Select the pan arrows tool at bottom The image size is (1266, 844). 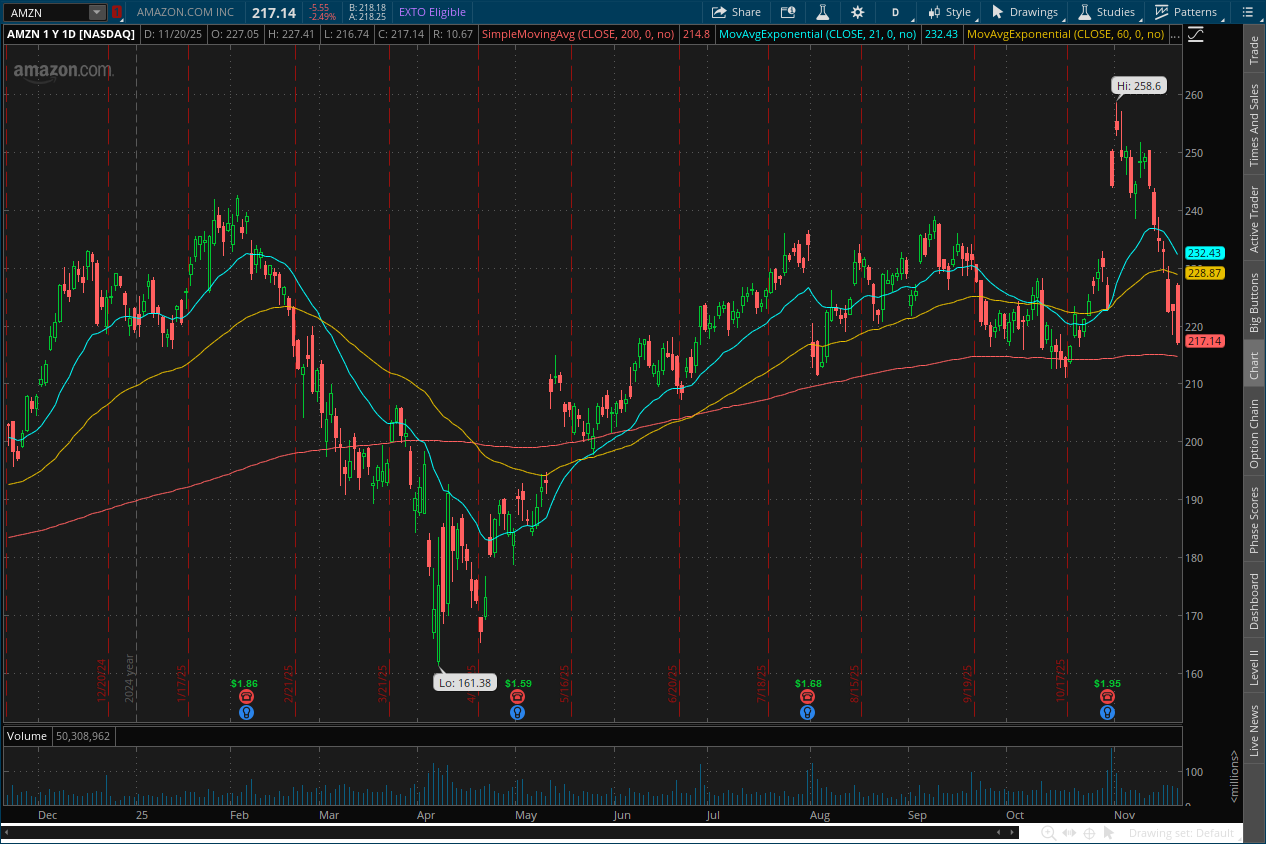(x=1069, y=833)
